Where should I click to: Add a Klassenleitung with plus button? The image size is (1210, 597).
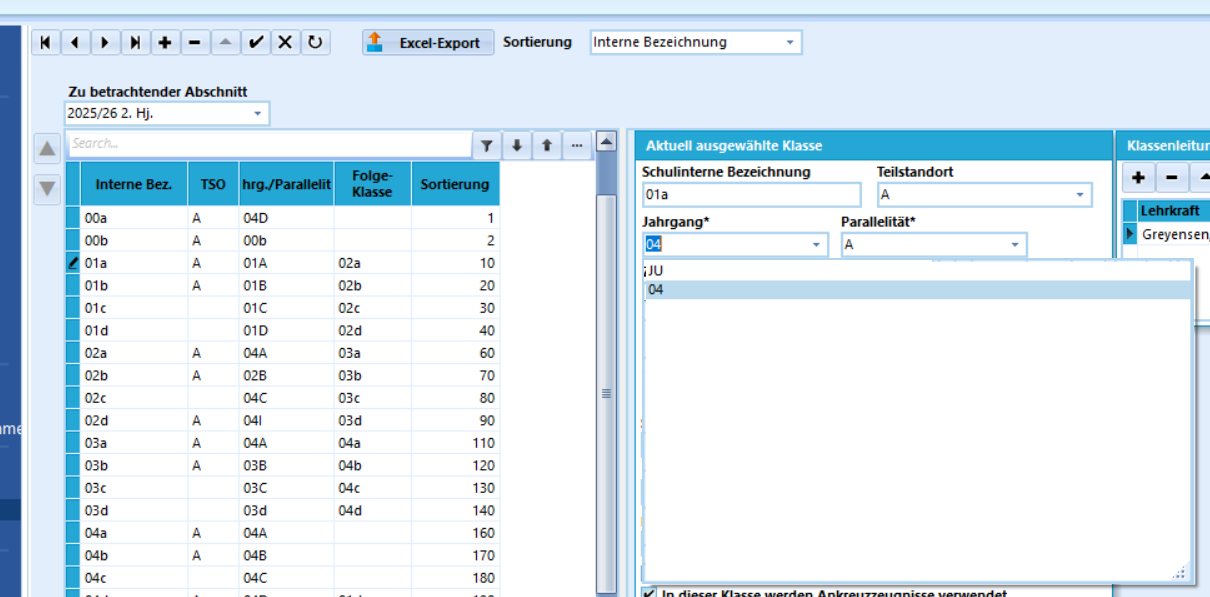[1138, 178]
